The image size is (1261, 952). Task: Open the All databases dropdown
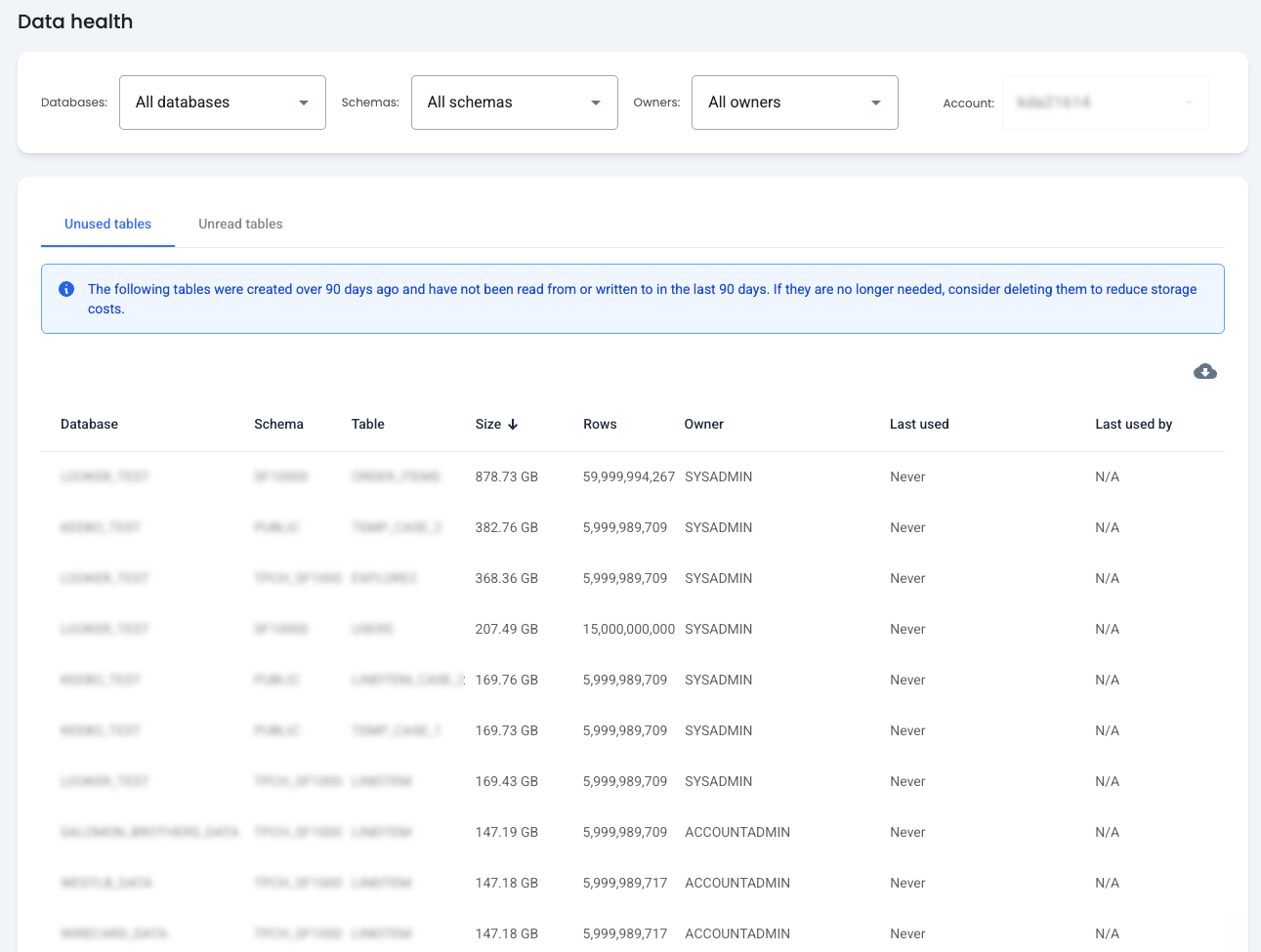[x=223, y=103]
